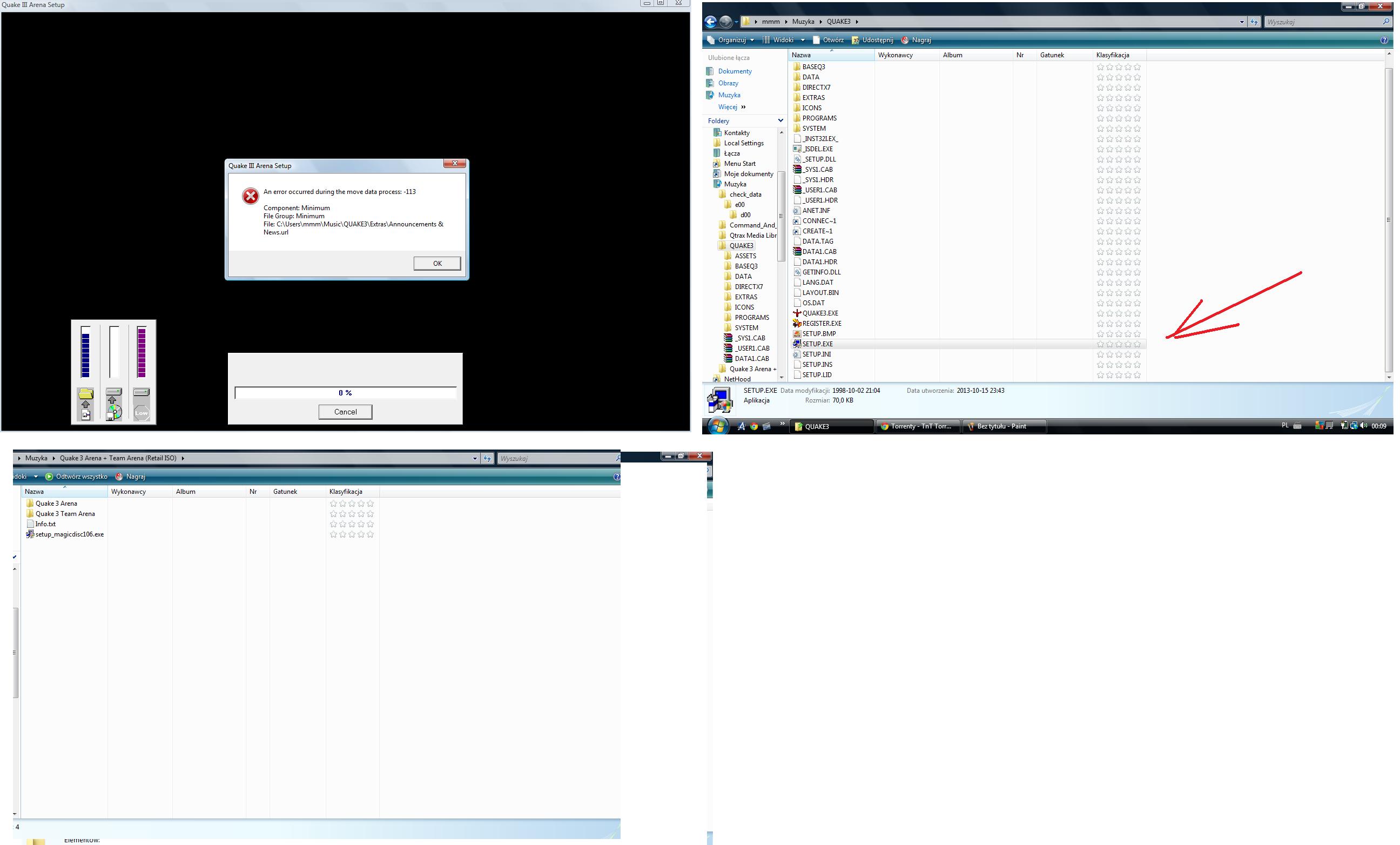Go back in the QUAKE3 Explorer window
Screen dimensions: 1400x845
[710, 22]
